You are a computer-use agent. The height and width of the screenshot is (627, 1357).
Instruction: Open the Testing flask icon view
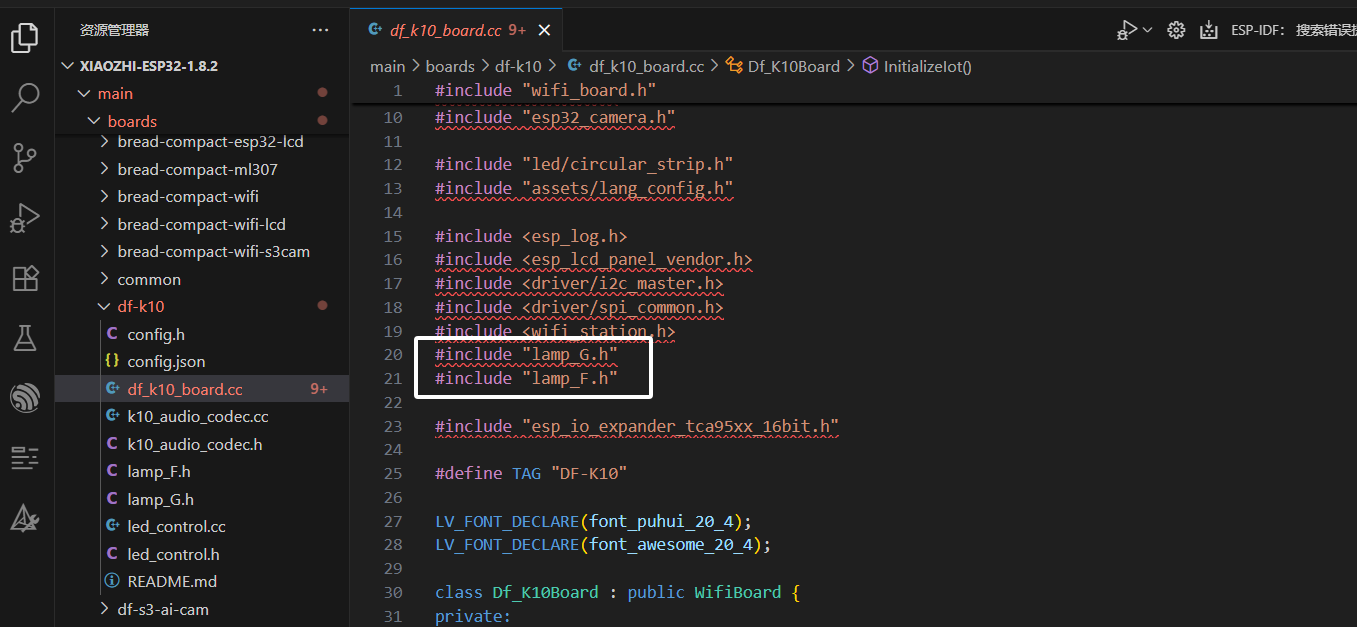(x=25, y=338)
